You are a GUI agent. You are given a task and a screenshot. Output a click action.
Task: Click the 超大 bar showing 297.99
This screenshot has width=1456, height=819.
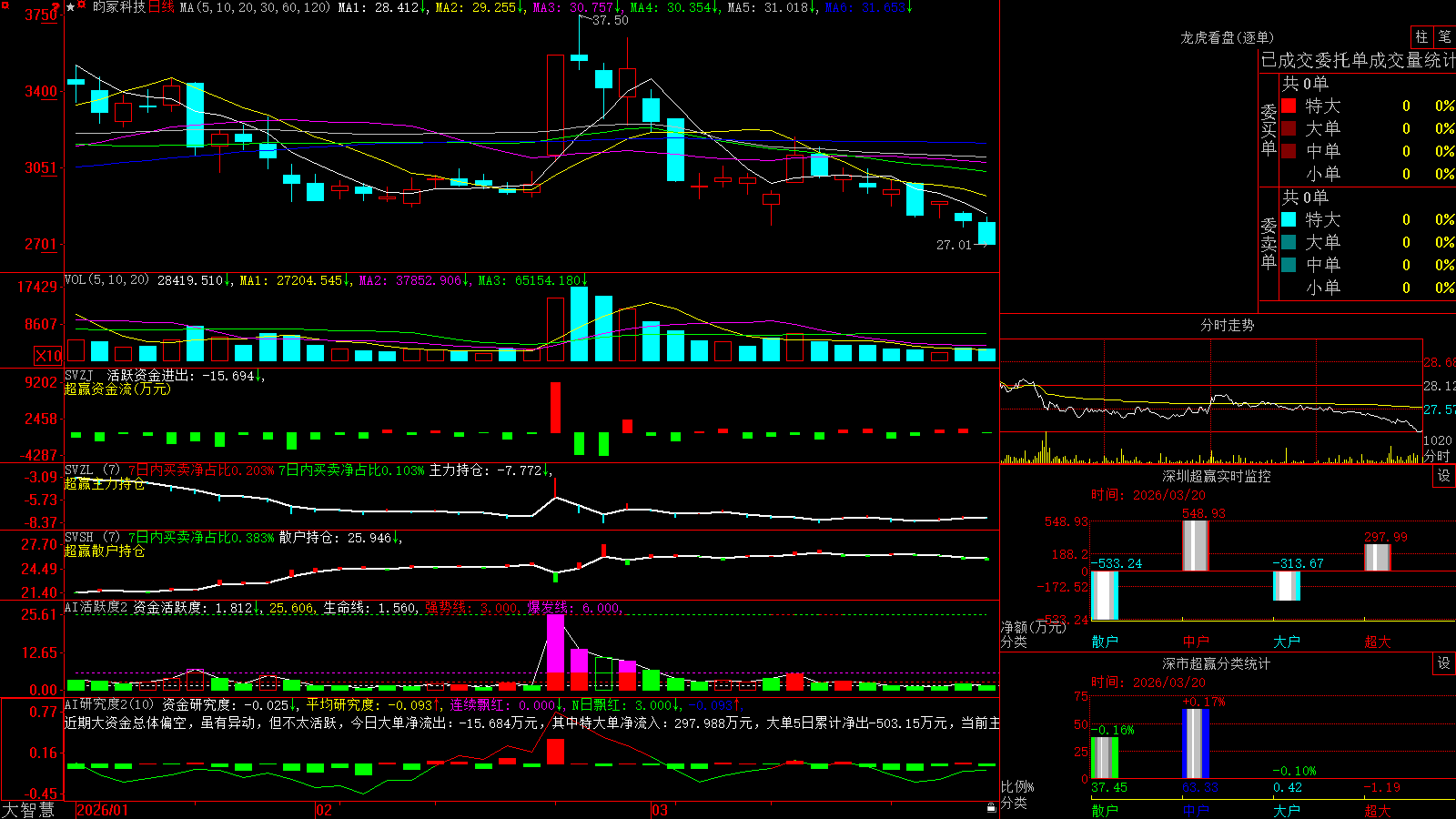click(1378, 558)
